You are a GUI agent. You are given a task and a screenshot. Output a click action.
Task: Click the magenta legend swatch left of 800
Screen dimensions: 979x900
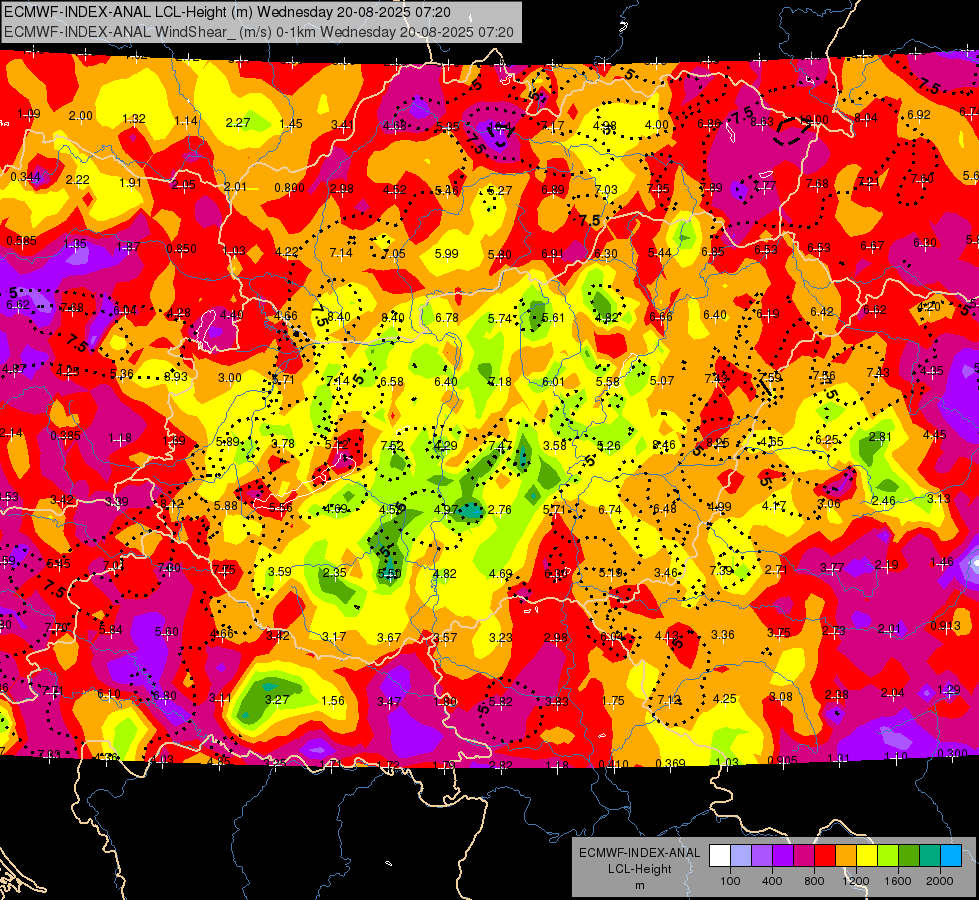804,856
